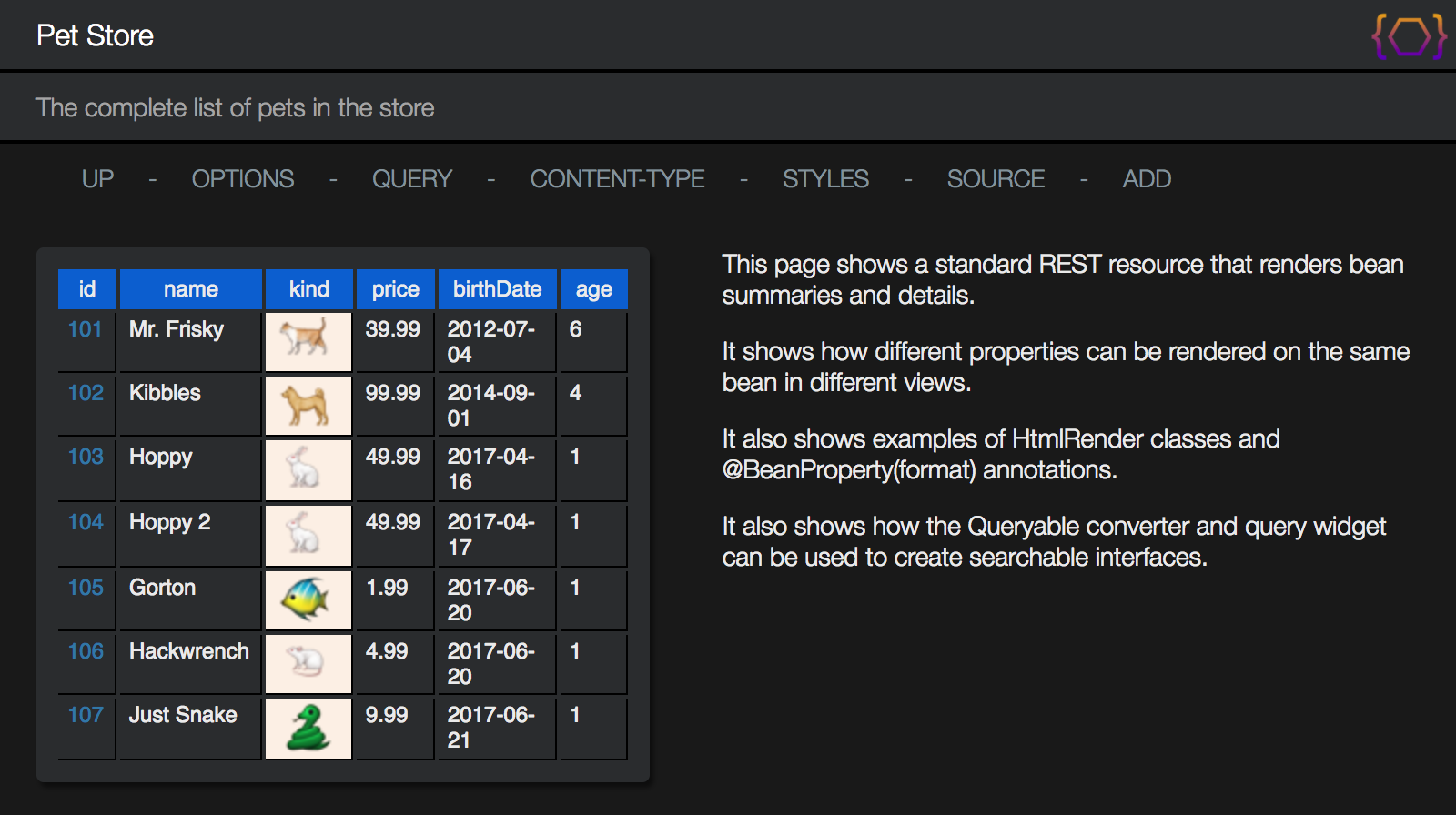
Task: Select ADD to create a pet
Action: pyautogui.click(x=1148, y=179)
